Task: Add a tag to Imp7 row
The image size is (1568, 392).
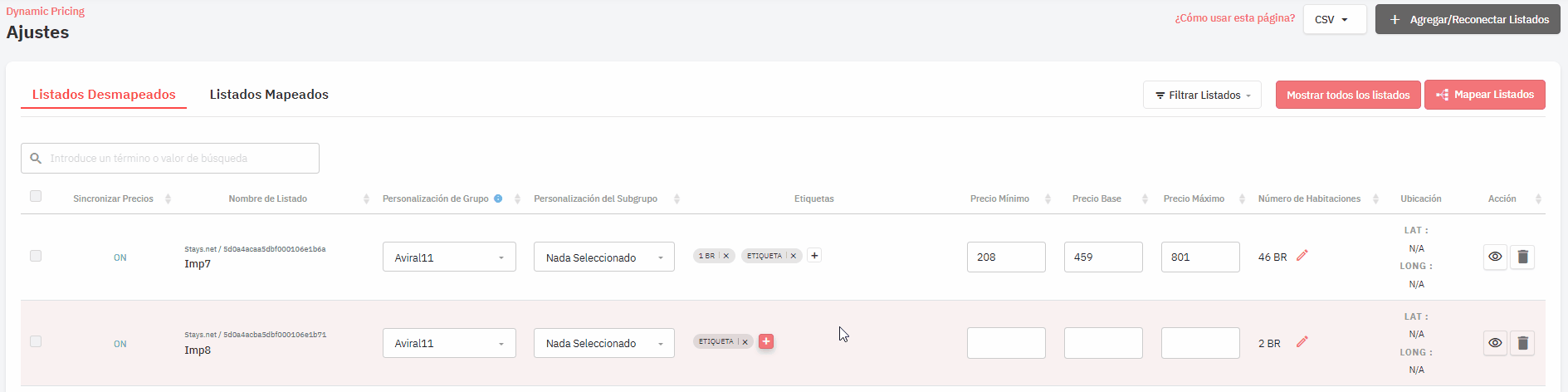Action: [x=814, y=256]
